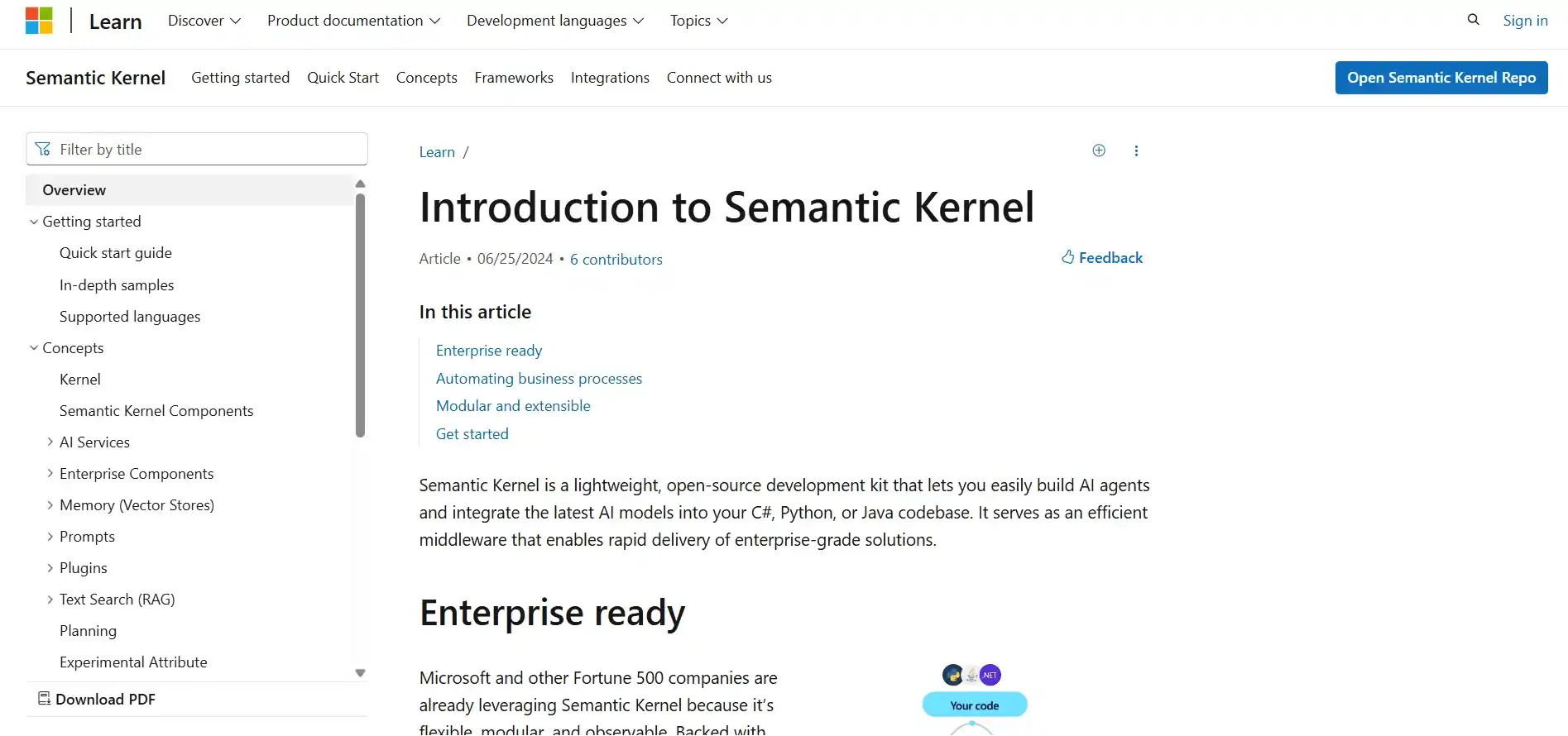Open Connect with us nav item
This screenshot has width=1568, height=736.
point(719,78)
